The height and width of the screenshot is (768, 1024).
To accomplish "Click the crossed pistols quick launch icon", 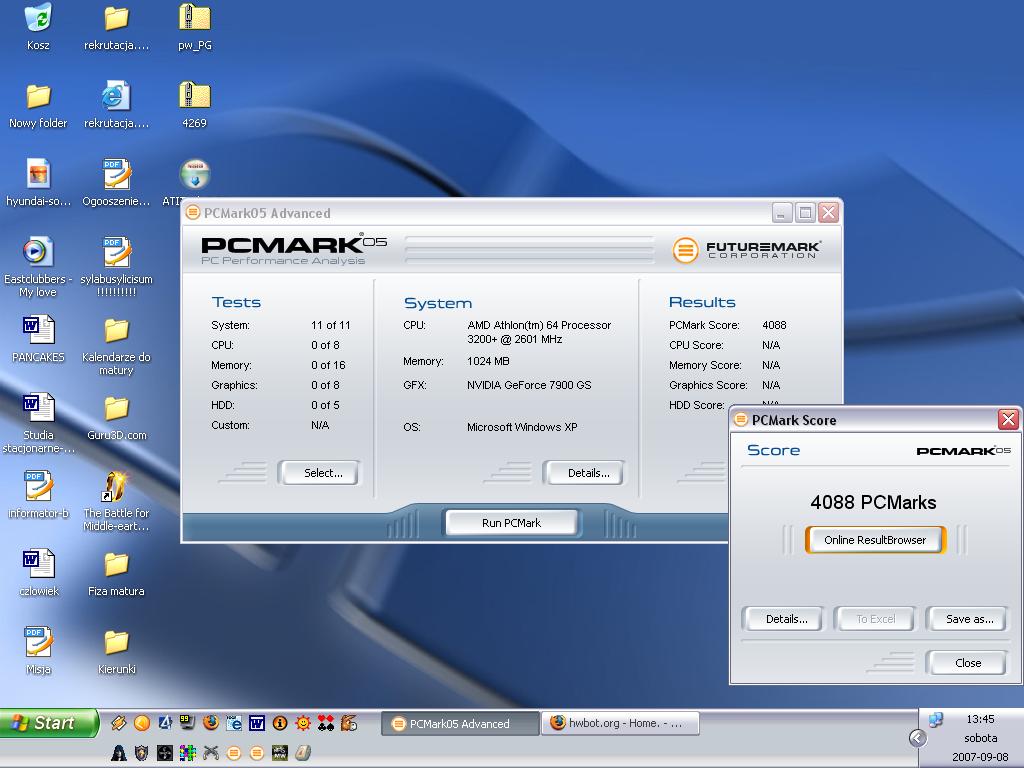I will (x=210, y=753).
